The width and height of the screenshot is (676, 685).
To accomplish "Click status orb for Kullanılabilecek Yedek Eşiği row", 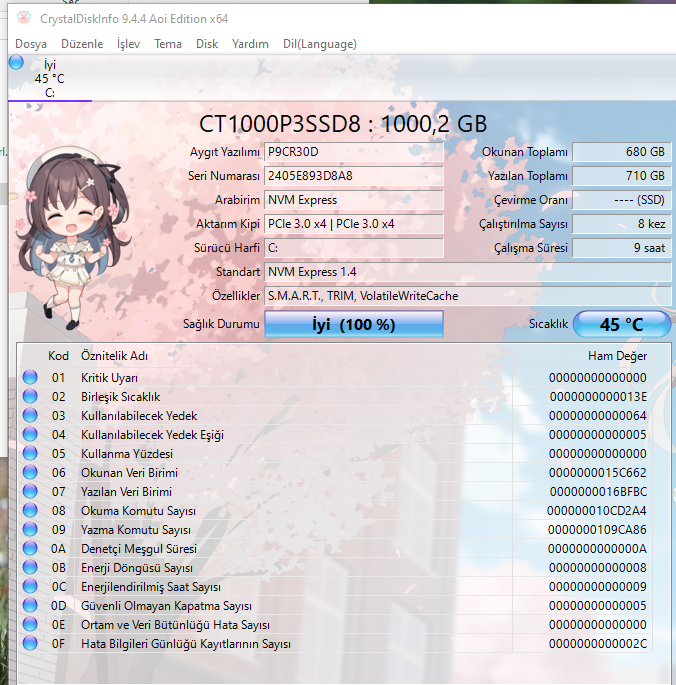I will 30,434.
